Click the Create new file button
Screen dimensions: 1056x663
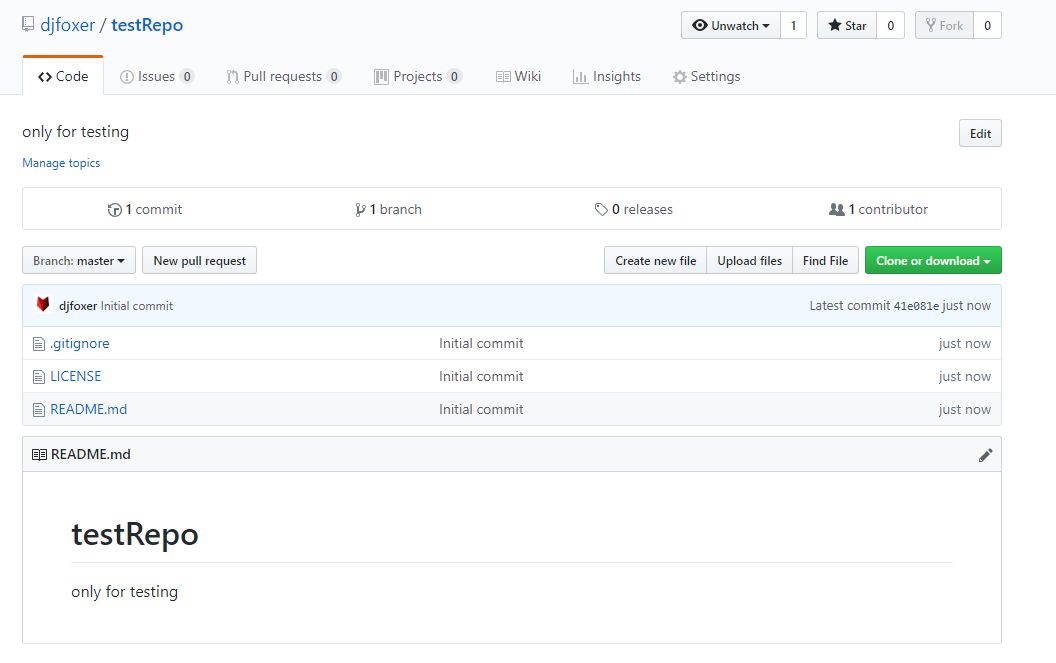tap(655, 261)
